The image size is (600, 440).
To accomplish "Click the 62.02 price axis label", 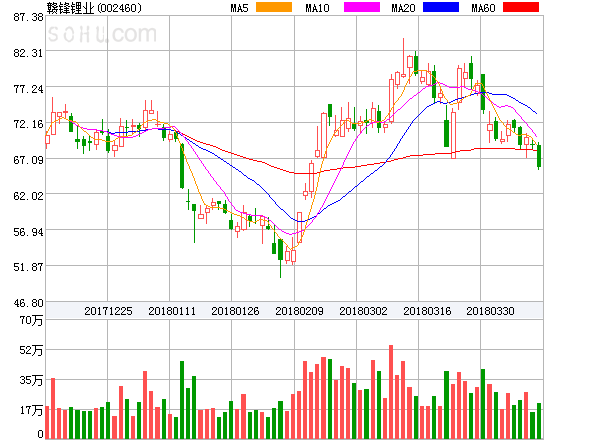I will tap(28, 196).
